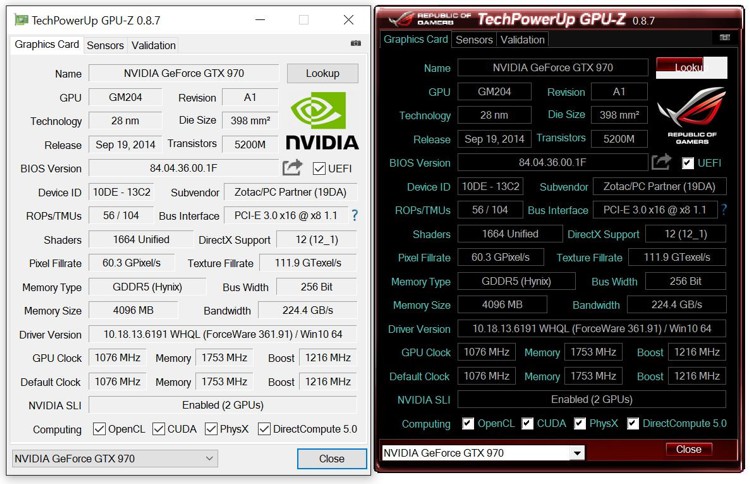
Task: Switch to Validation tab in left window
Action: point(154,45)
